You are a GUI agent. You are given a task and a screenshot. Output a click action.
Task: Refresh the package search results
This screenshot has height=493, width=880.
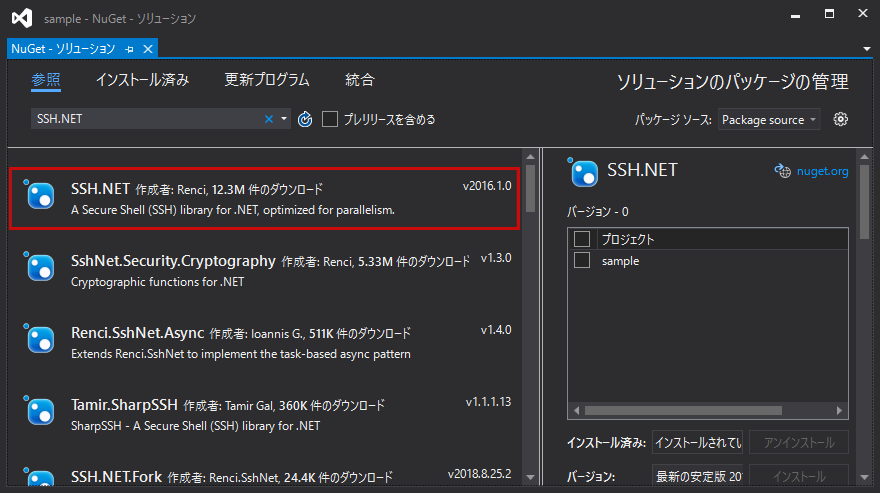[305, 119]
